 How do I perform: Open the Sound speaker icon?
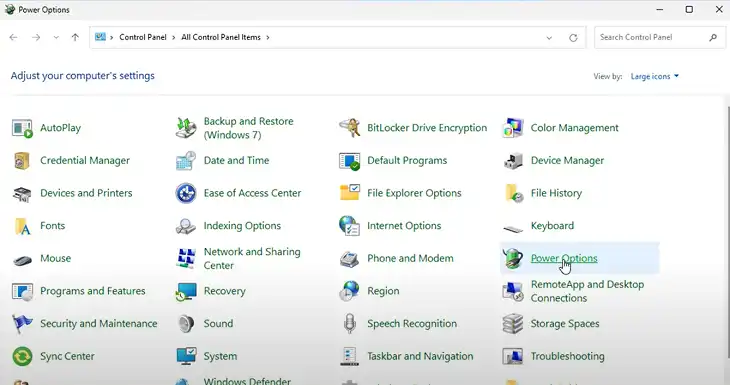(186, 324)
